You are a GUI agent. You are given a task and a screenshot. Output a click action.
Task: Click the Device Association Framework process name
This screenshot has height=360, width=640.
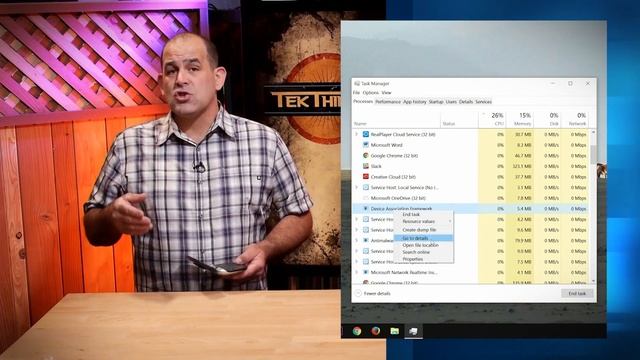coord(401,209)
